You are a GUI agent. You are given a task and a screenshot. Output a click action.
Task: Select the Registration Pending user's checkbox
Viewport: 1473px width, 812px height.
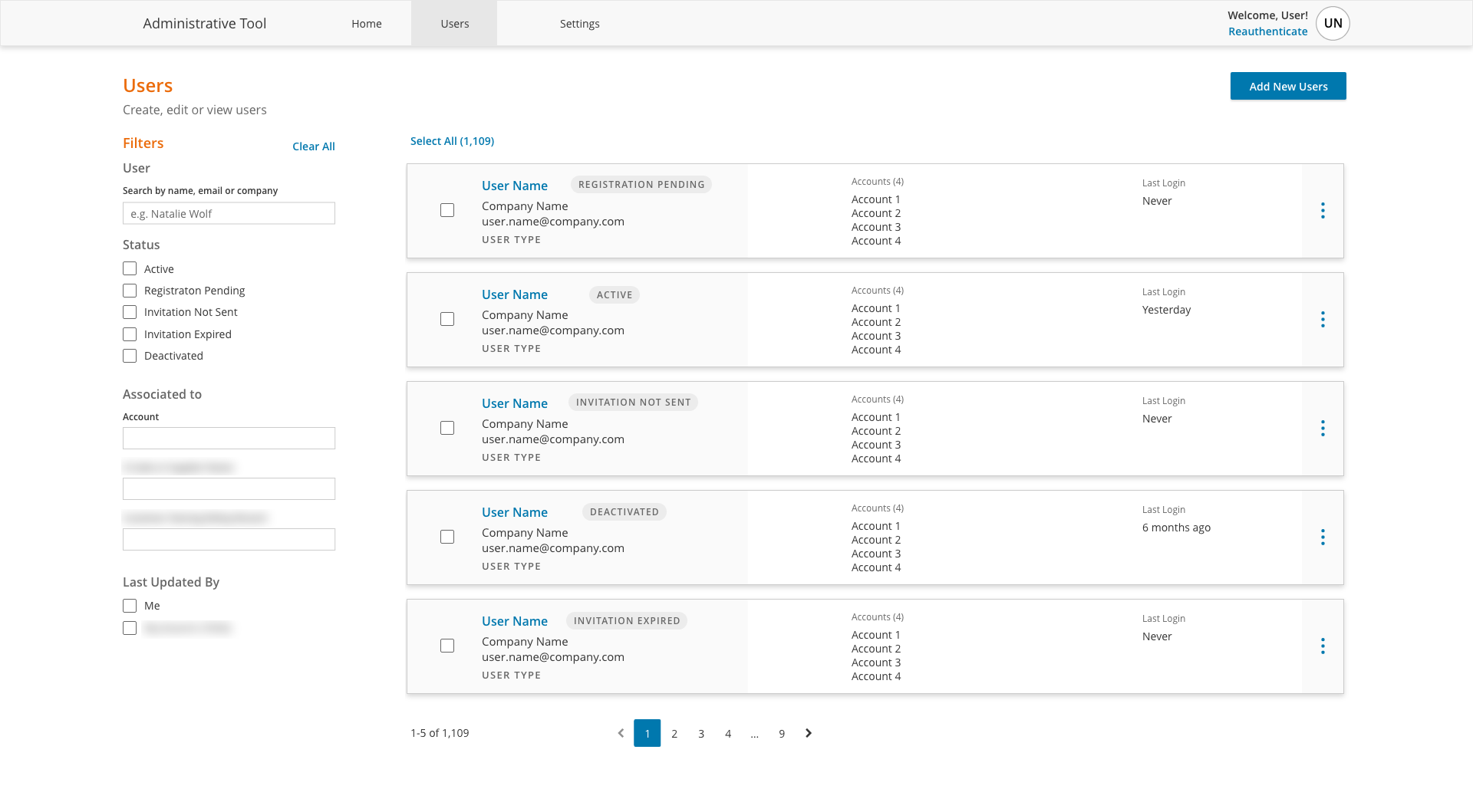pos(447,210)
